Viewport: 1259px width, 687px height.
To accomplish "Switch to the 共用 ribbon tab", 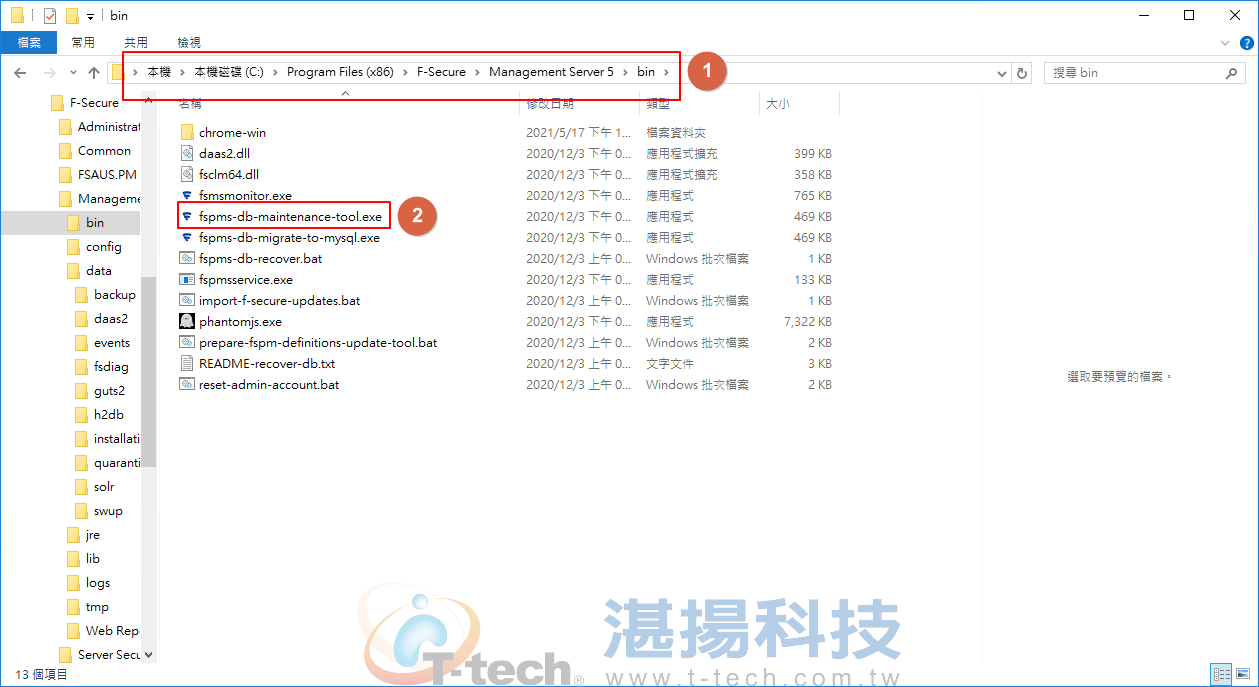I will click(136, 42).
